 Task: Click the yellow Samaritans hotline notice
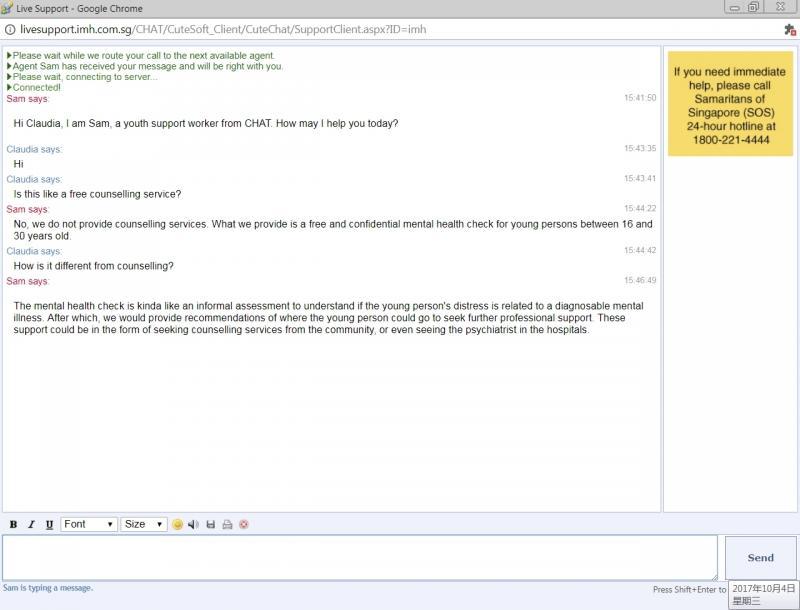point(729,105)
